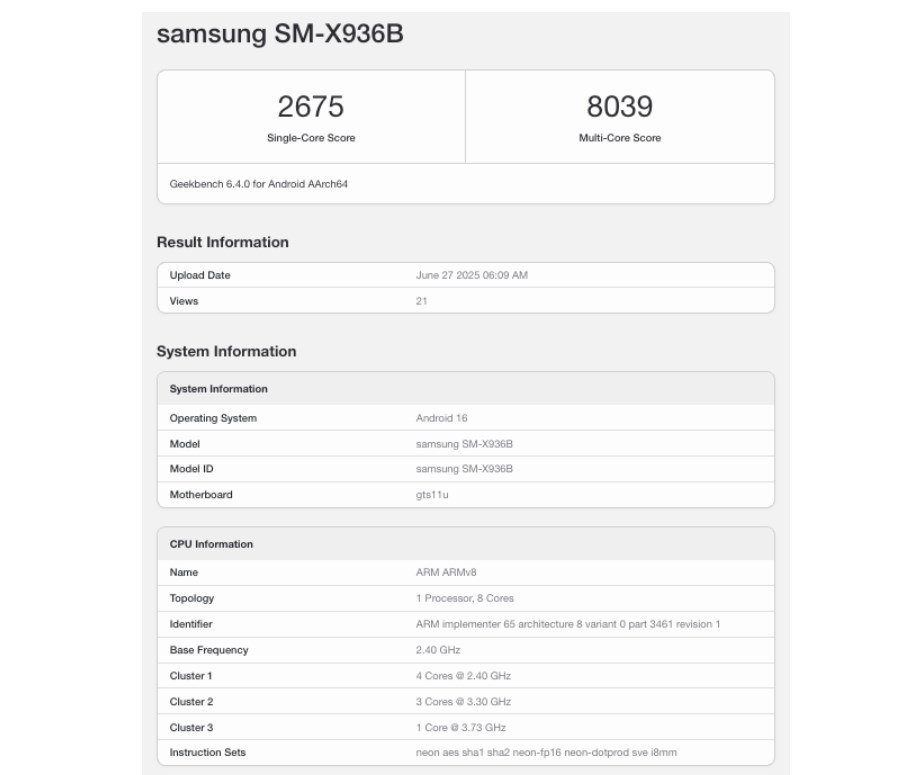Click the Instruction Sets label
The height and width of the screenshot is (775, 916).
point(207,753)
